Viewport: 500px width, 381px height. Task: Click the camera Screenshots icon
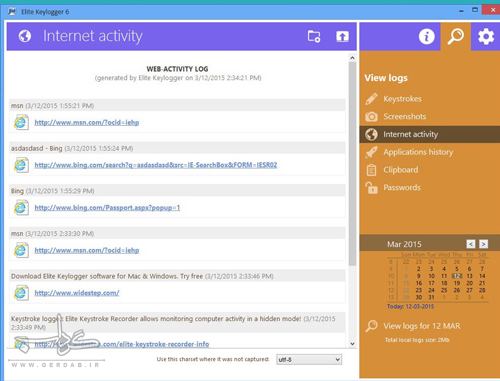[371, 116]
